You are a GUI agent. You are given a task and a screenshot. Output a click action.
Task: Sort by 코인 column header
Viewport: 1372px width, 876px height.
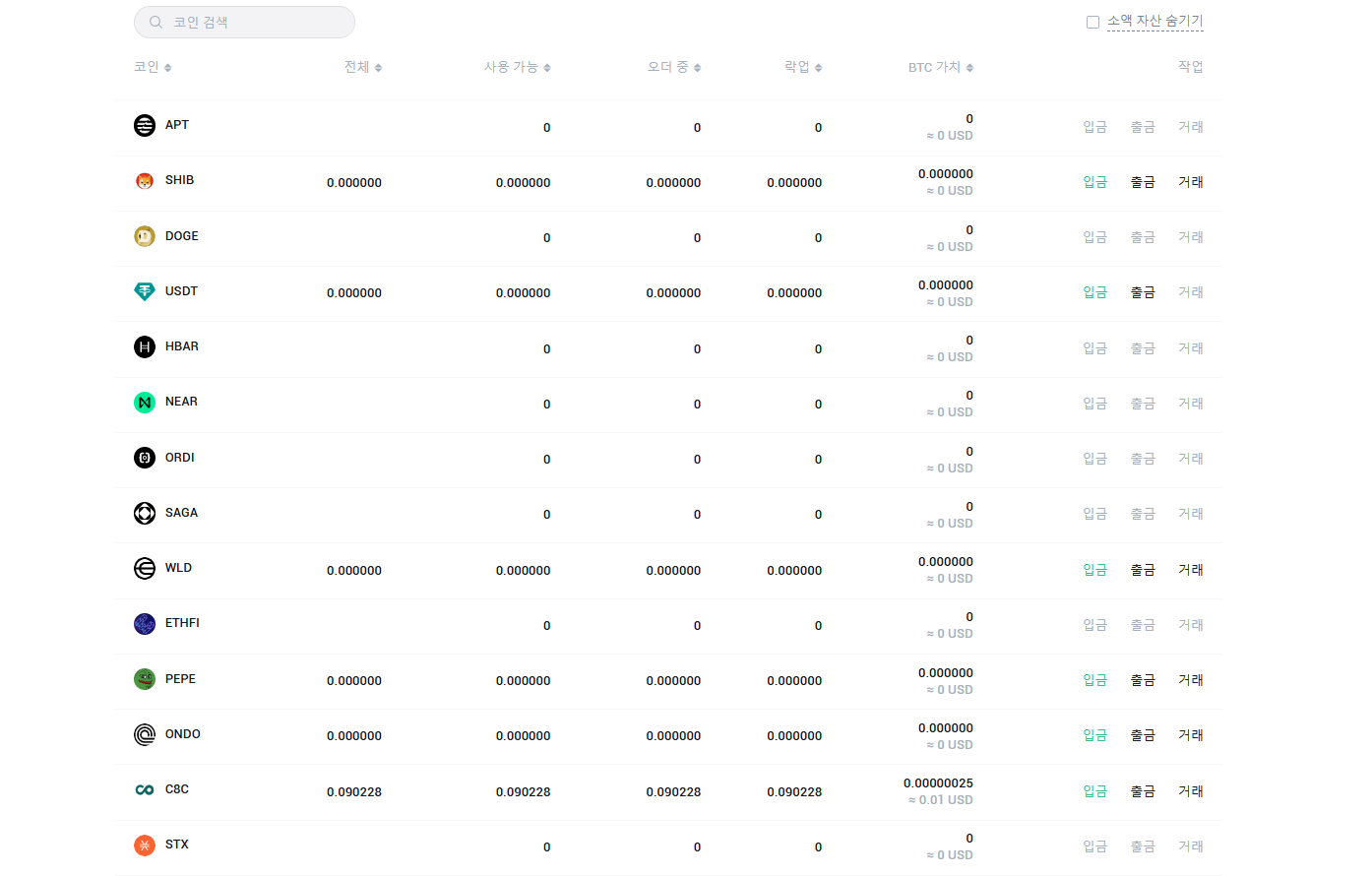(x=153, y=67)
